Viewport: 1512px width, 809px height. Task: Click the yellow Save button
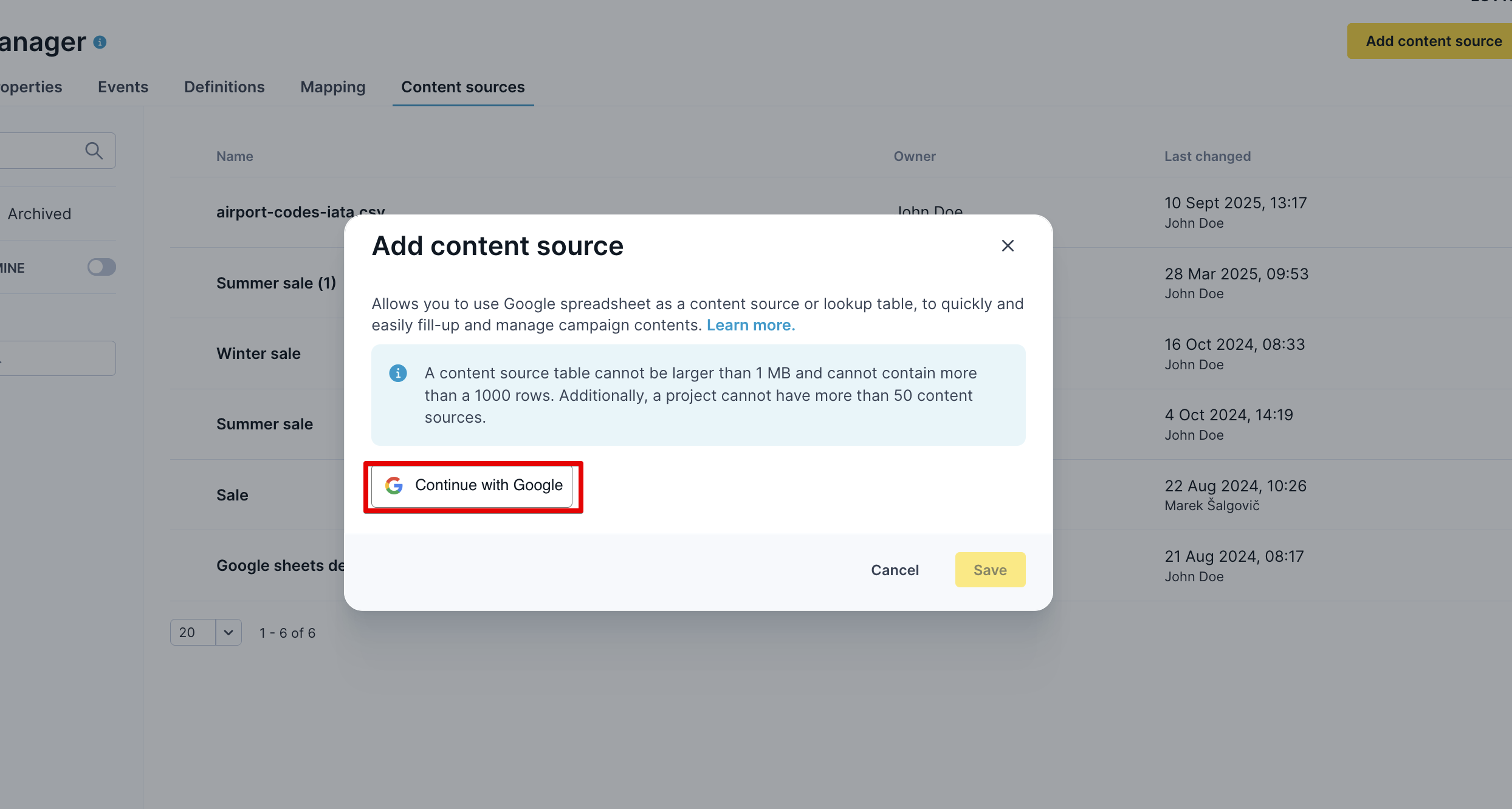(990, 570)
